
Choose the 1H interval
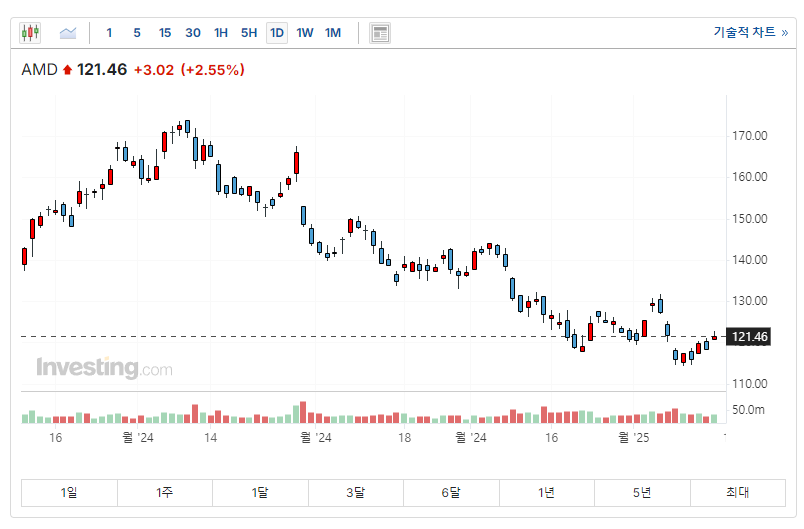tap(221, 33)
